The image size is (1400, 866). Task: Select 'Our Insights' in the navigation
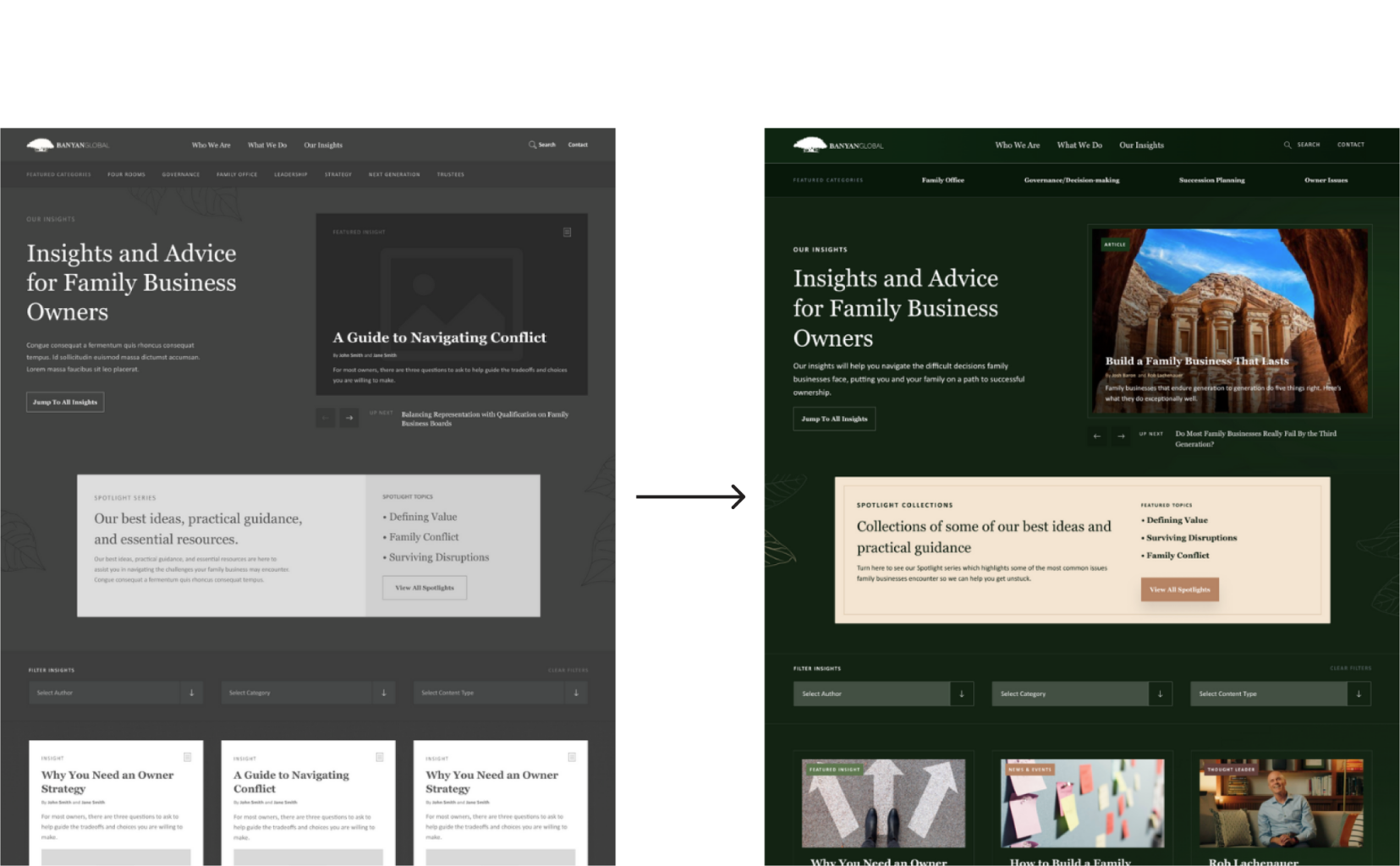point(1141,145)
